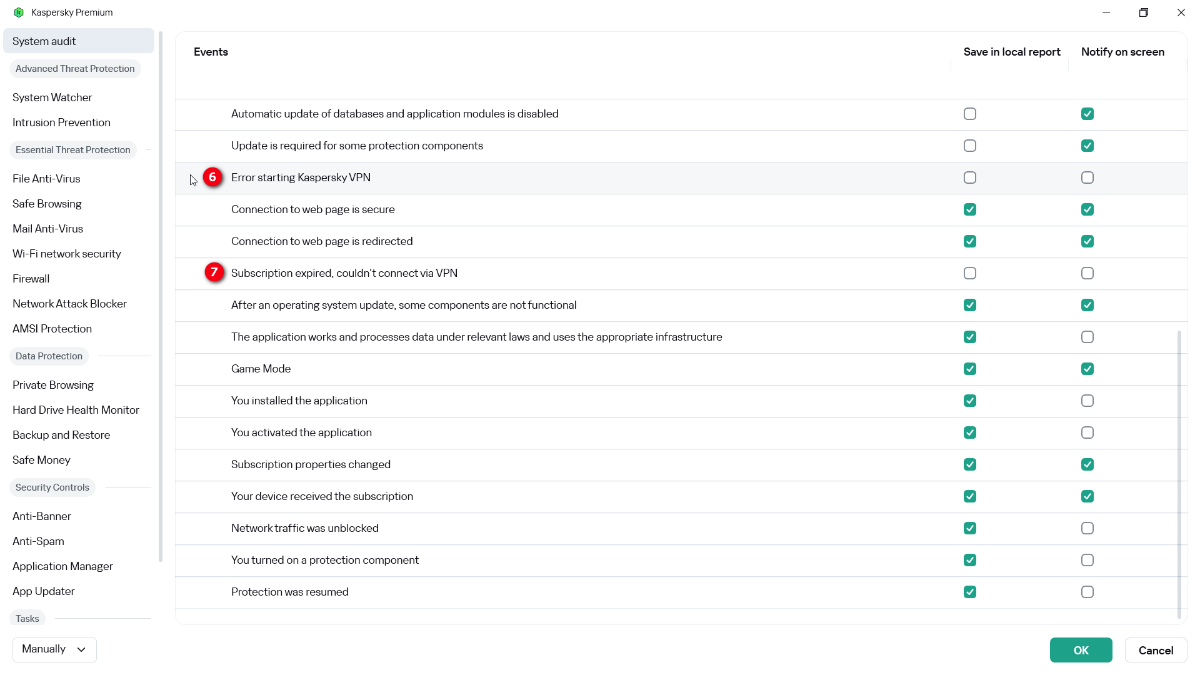This screenshot has height=675, width=1200.
Task: Click the red number 7 badge
Action: pyautogui.click(x=212, y=273)
